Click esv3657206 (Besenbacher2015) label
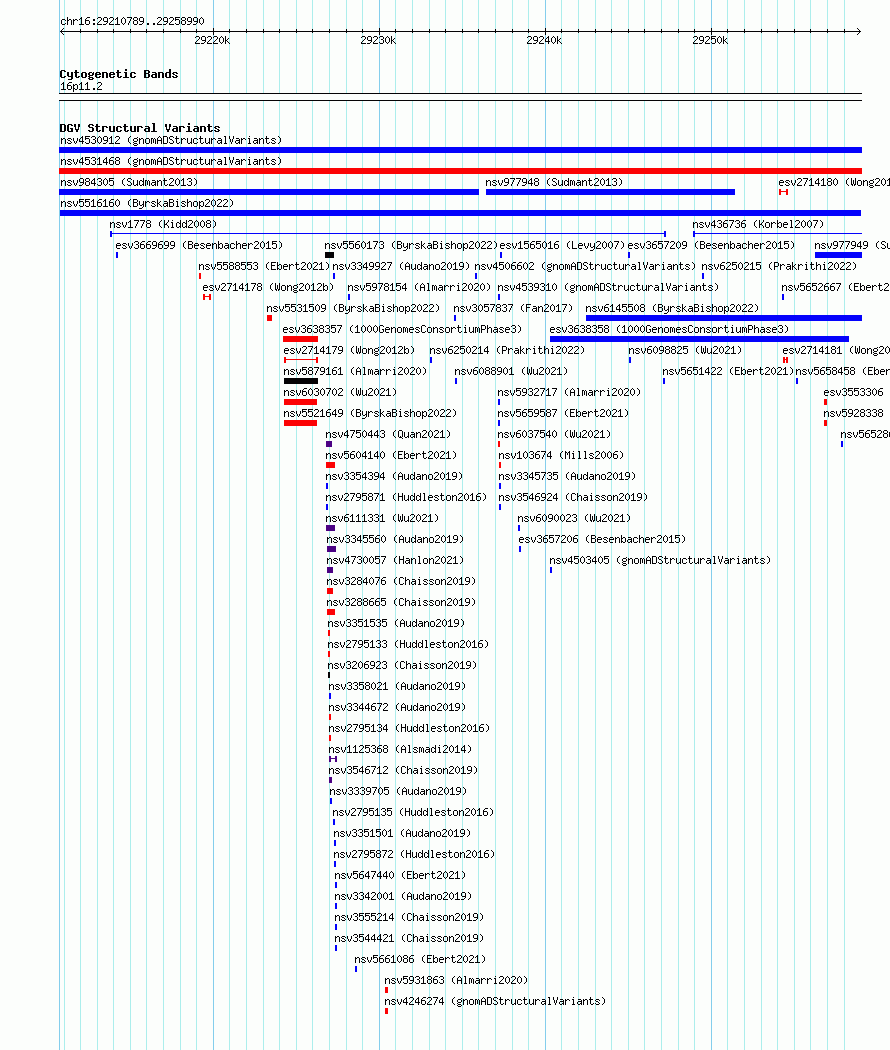The width and height of the screenshot is (890, 1050). point(602,539)
